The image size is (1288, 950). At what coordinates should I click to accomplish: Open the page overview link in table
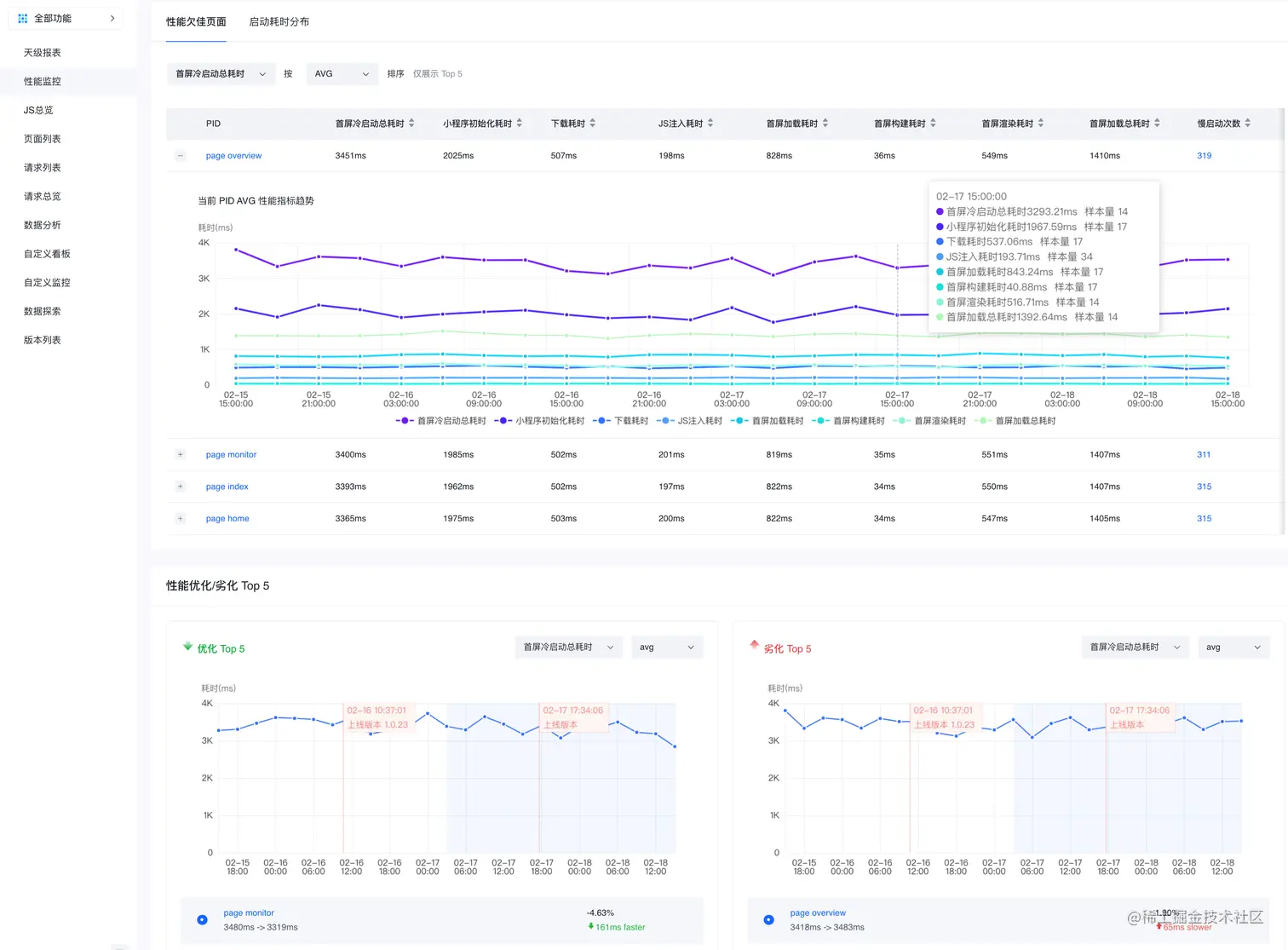(233, 156)
